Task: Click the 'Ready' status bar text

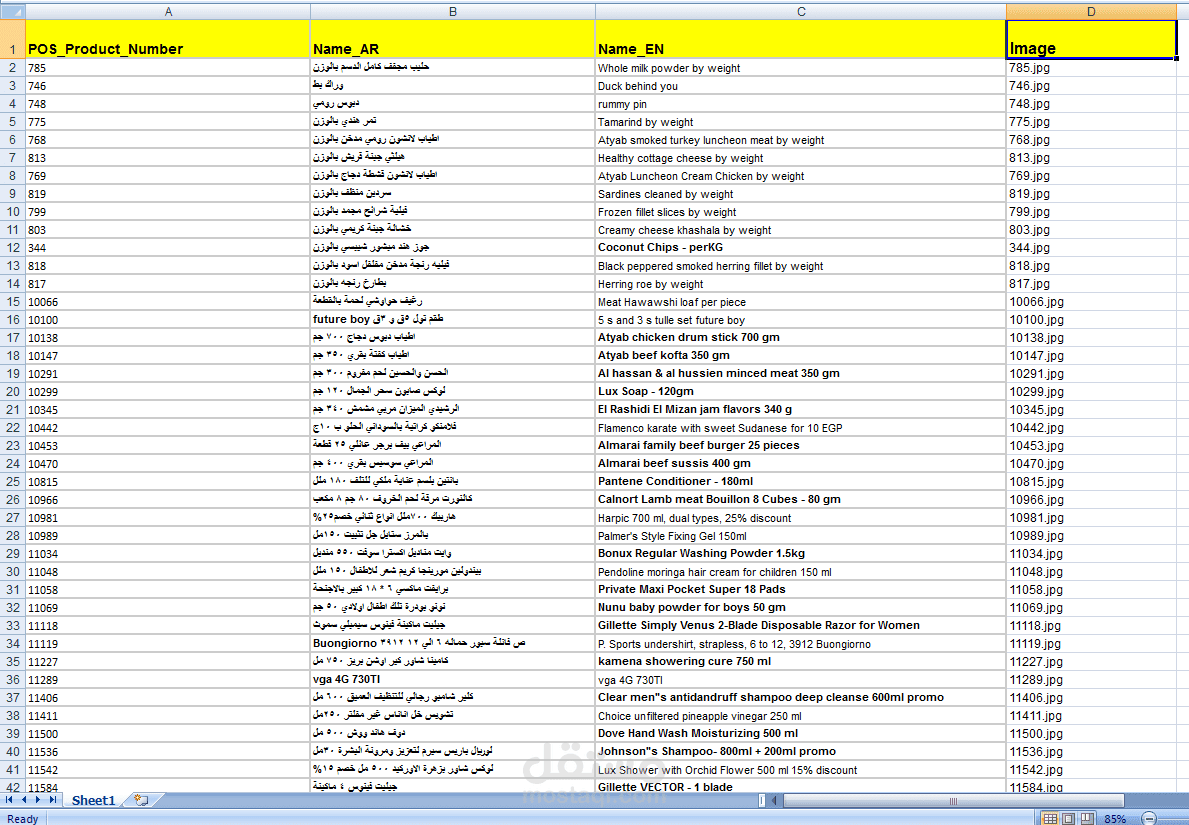Action: [x=22, y=819]
